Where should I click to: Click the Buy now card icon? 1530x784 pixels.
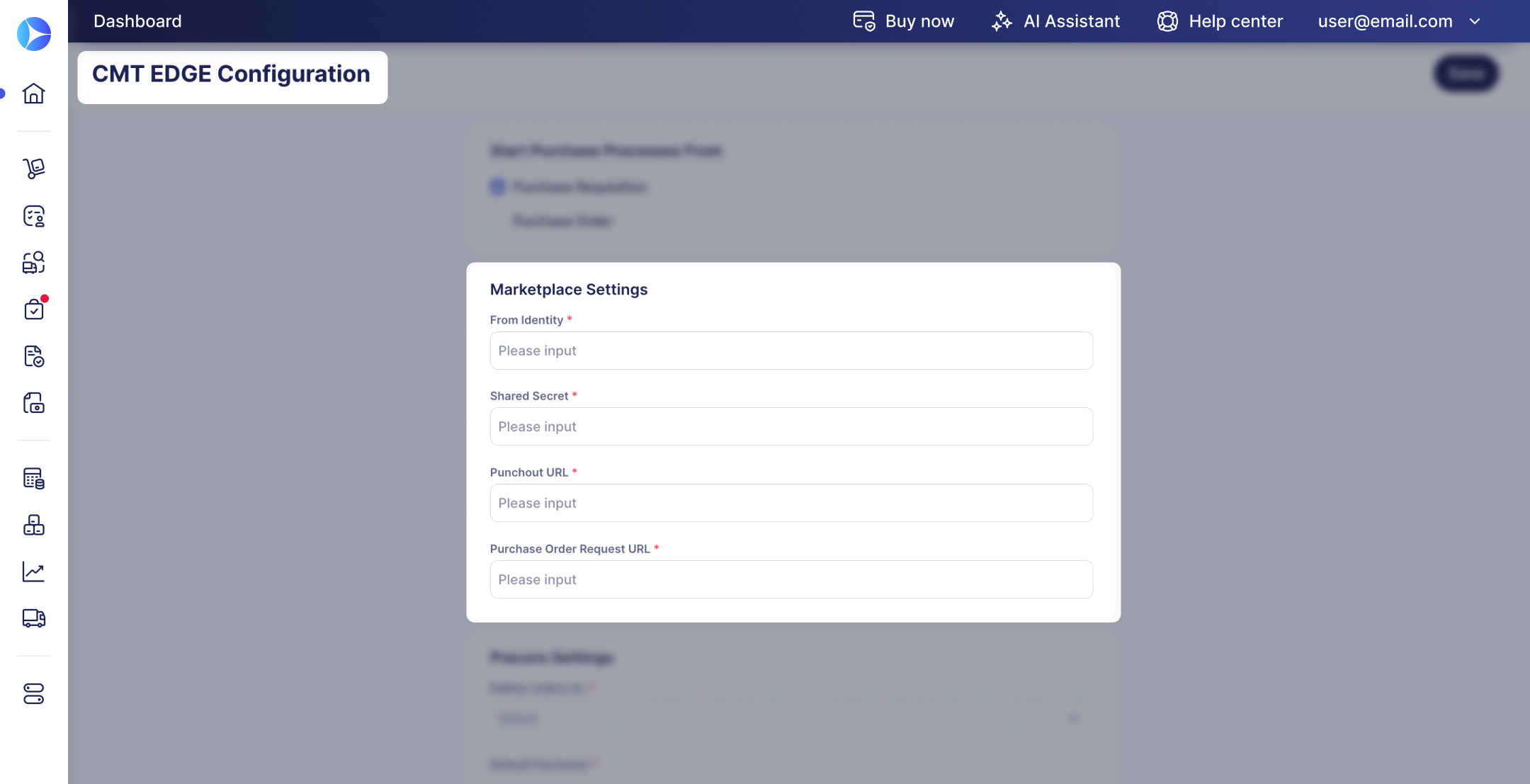(x=863, y=21)
